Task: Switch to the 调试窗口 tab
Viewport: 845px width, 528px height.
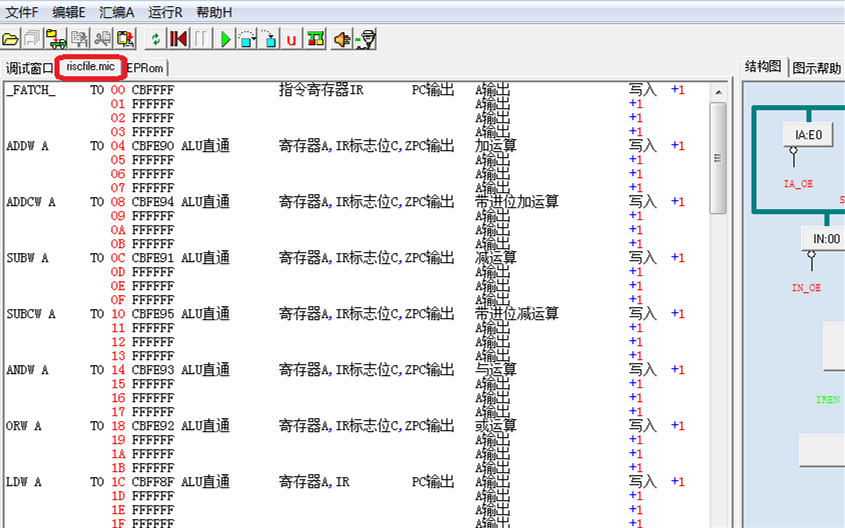Action: (x=29, y=68)
